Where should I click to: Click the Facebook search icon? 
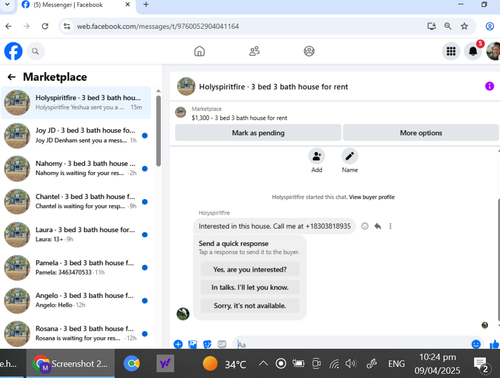pyautogui.click(x=35, y=51)
